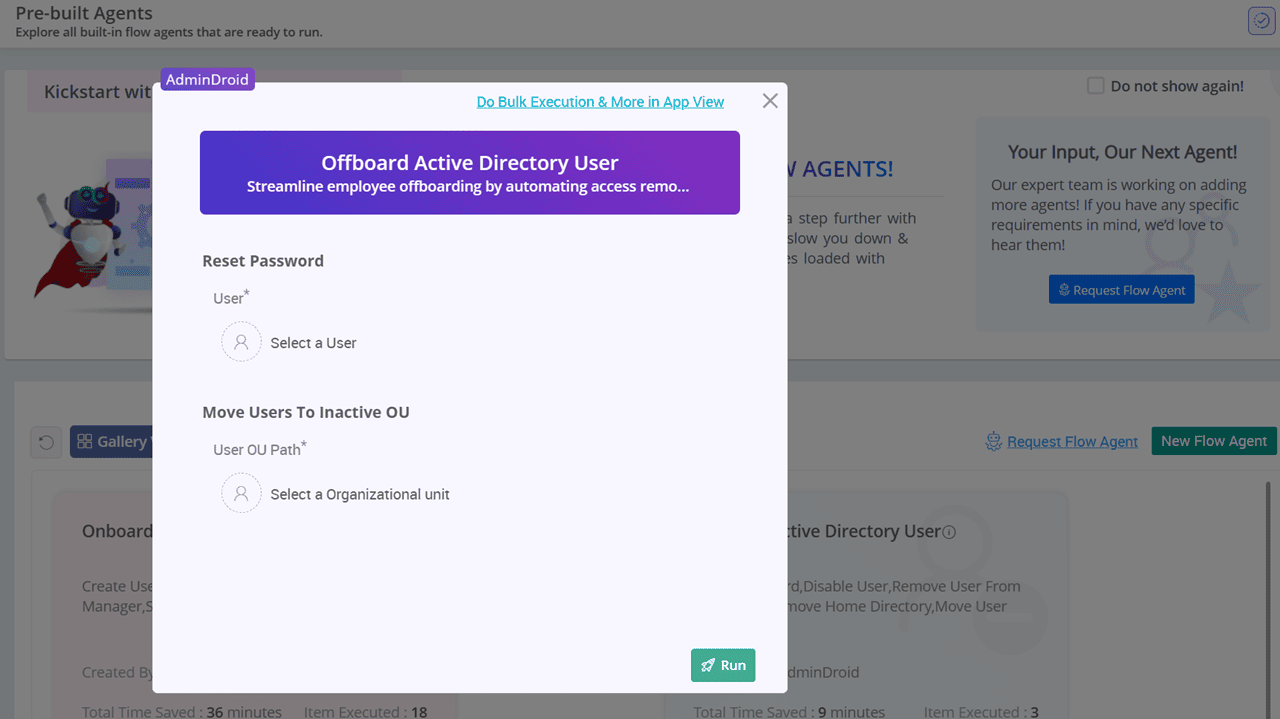Screen dimensions: 1280x719
Task: Enable the Do not show again checkbox
Action: pyautogui.click(x=1095, y=86)
